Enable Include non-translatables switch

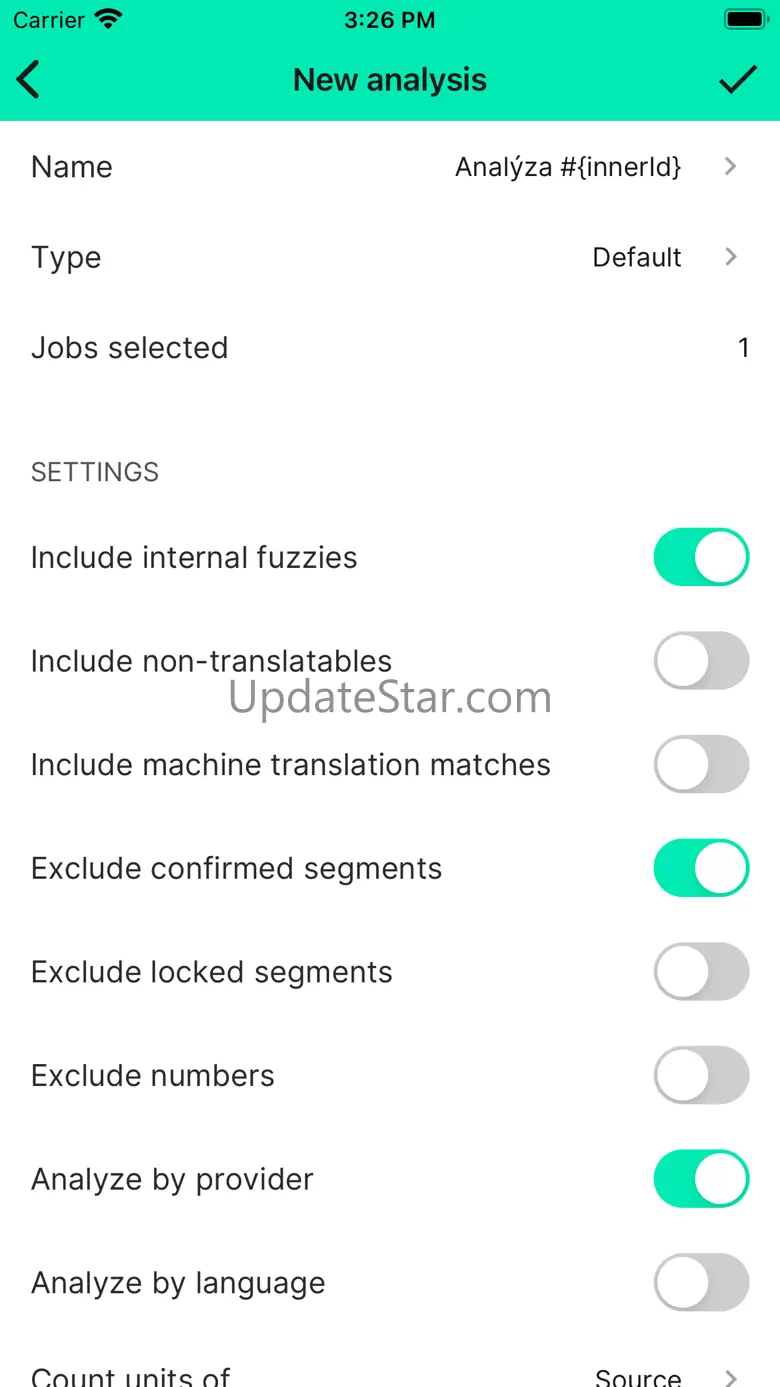(x=701, y=661)
